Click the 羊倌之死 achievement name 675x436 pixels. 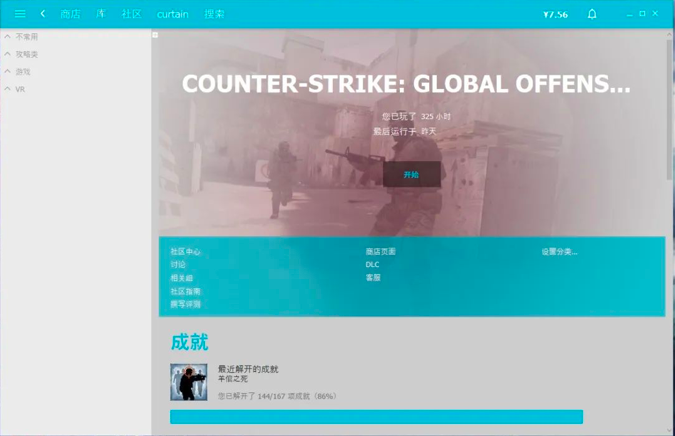(x=233, y=379)
